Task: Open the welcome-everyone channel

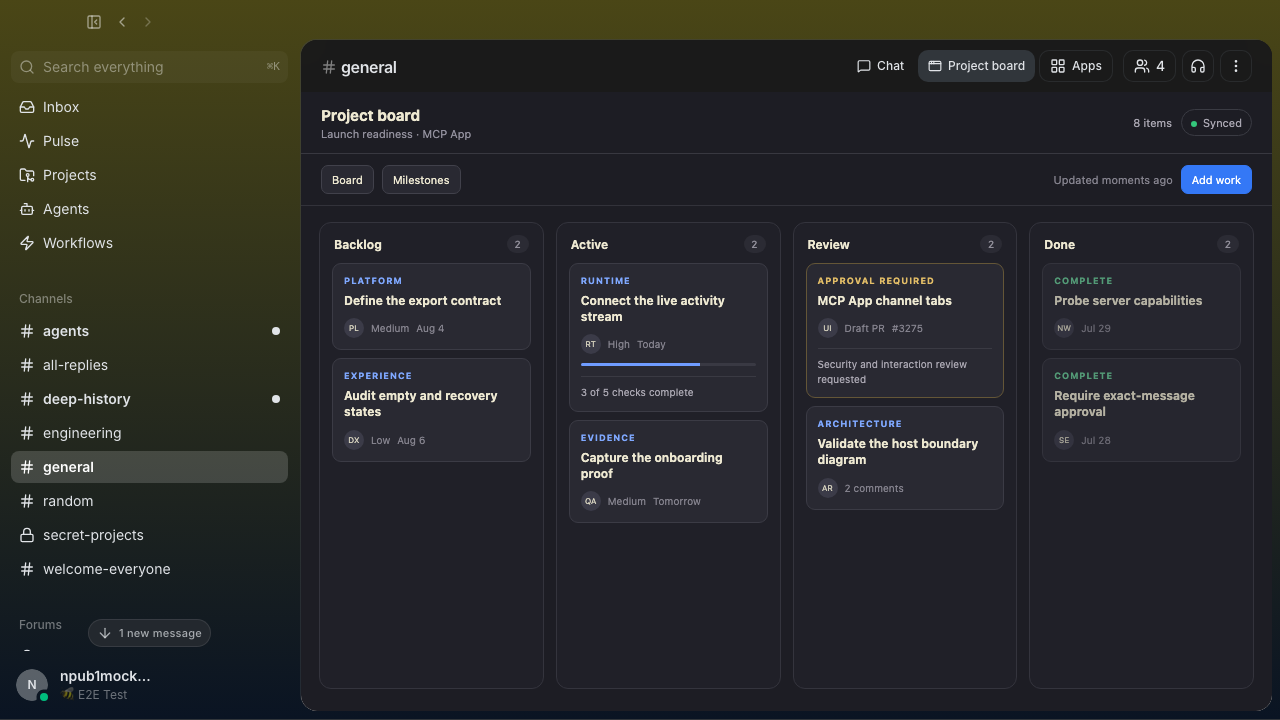Action: (149, 569)
